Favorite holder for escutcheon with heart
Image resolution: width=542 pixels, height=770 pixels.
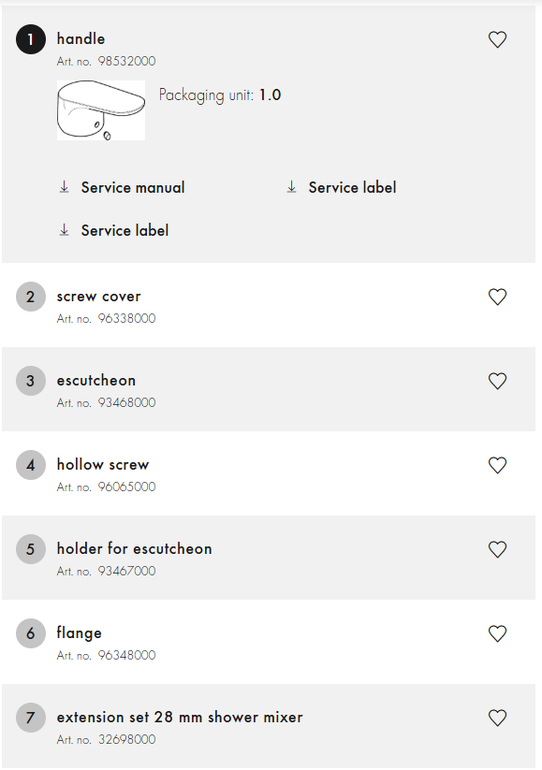pos(497,550)
